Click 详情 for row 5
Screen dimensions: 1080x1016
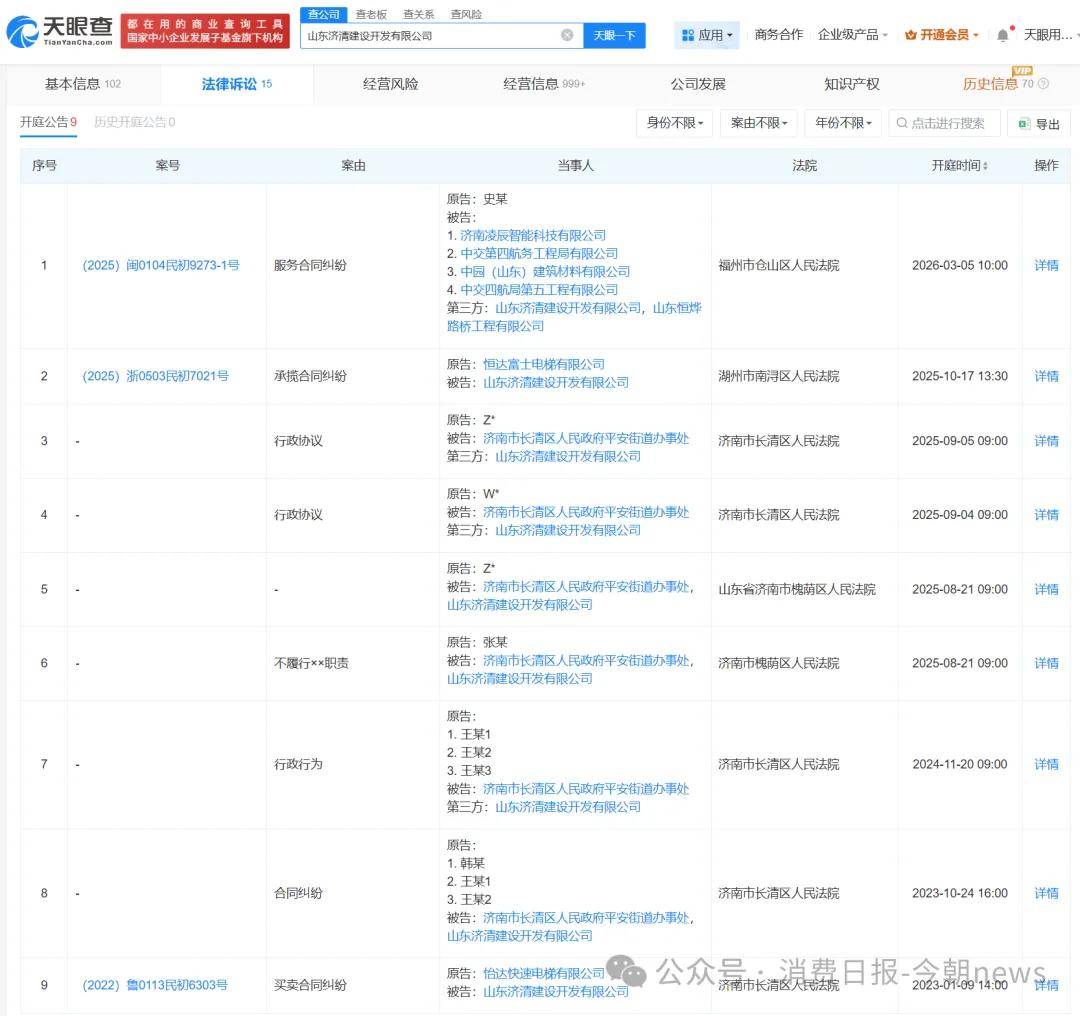1046,589
